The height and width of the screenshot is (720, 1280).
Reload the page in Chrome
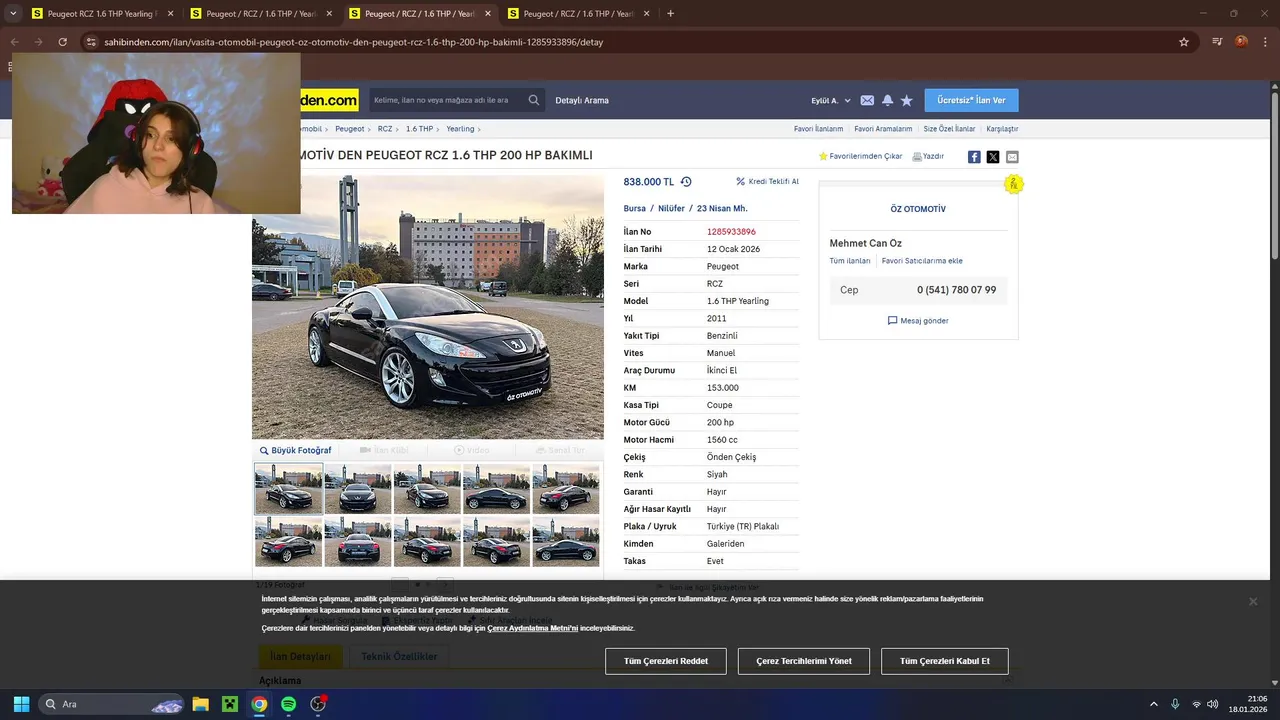pyautogui.click(x=62, y=42)
